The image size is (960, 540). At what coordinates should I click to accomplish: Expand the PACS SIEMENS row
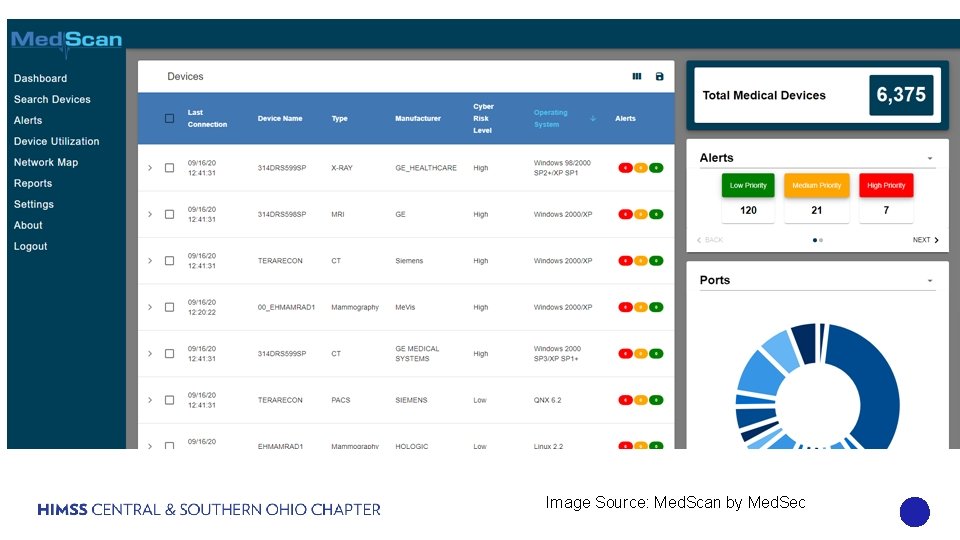click(x=150, y=400)
